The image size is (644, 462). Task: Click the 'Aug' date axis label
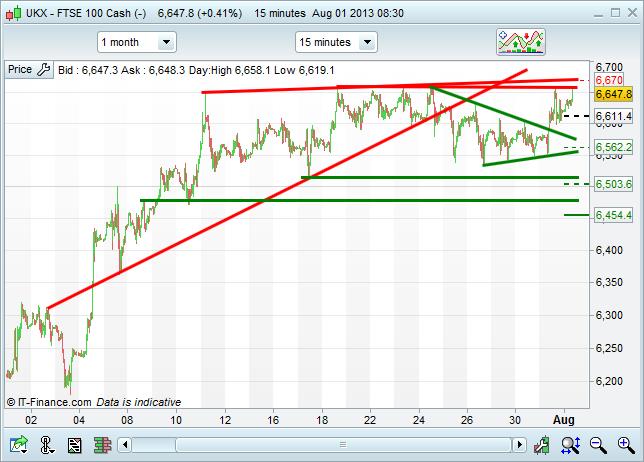point(564,420)
